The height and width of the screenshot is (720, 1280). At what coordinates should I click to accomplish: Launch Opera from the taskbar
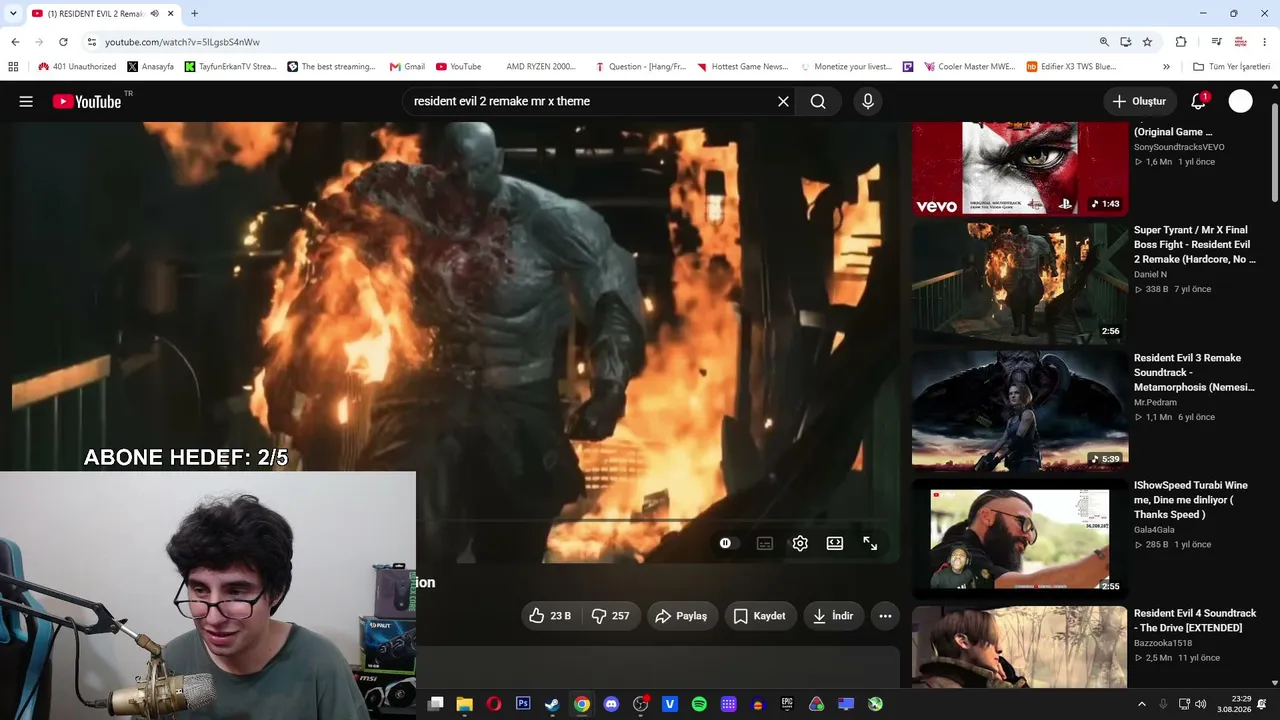tap(494, 704)
